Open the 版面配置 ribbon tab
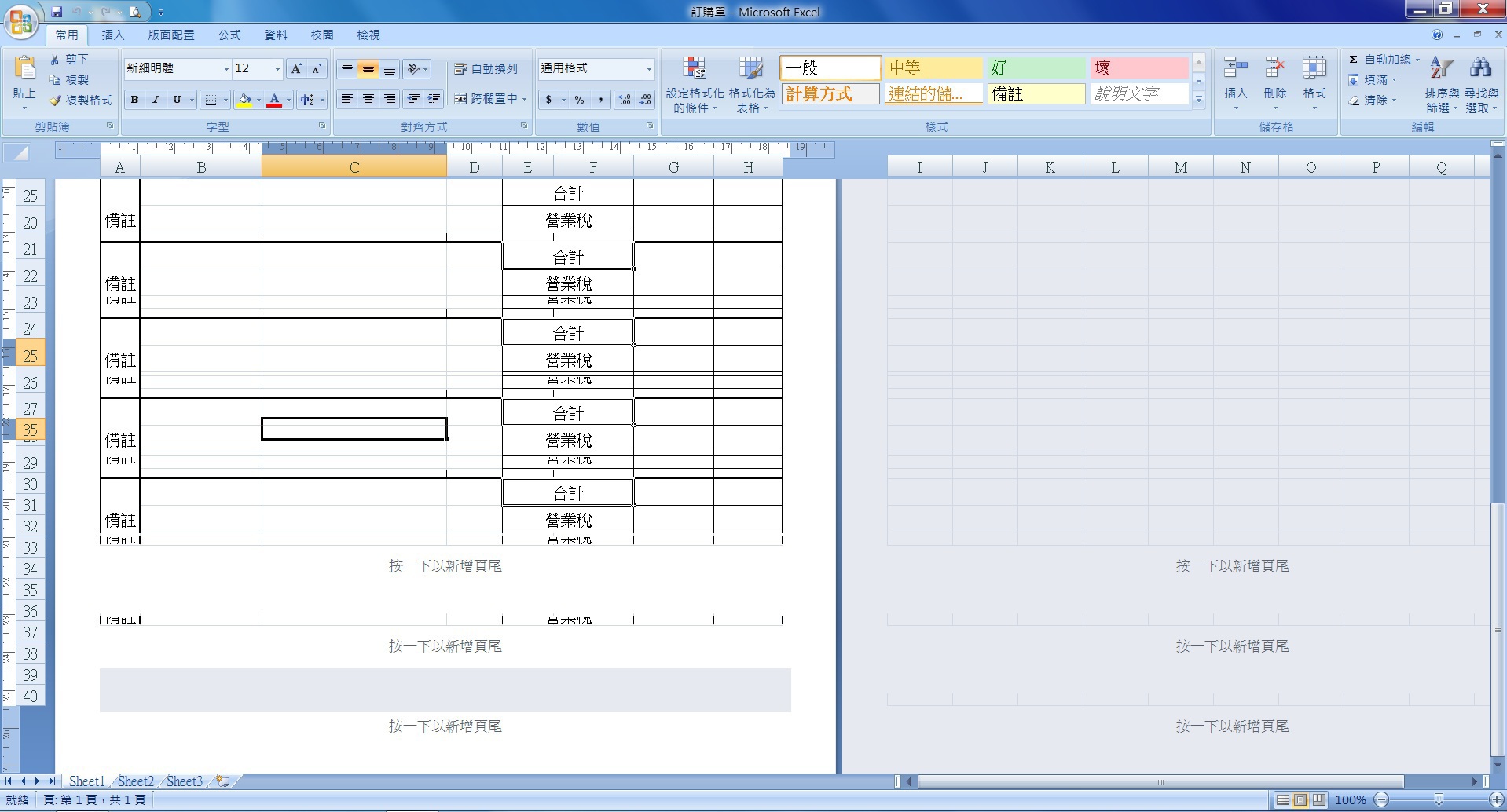This screenshot has width=1507, height=812. (x=171, y=35)
